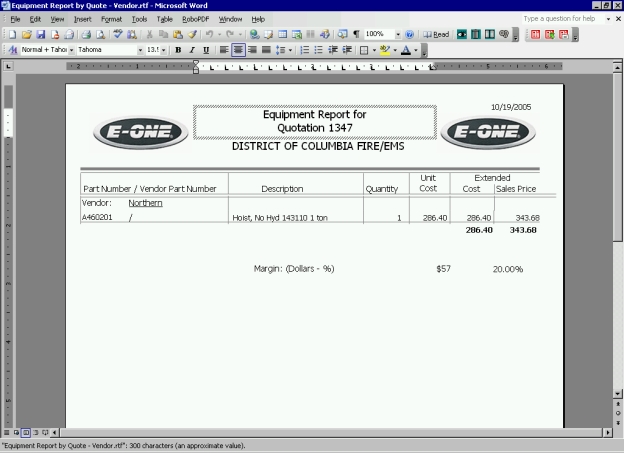
Task: Open Tables and Borders toolbar
Action: 269,35
